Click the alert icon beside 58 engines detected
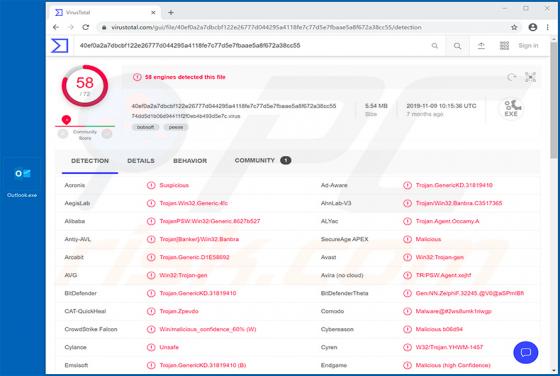Screen dimensions: 560x376 pyautogui.click(x=137, y=77)
